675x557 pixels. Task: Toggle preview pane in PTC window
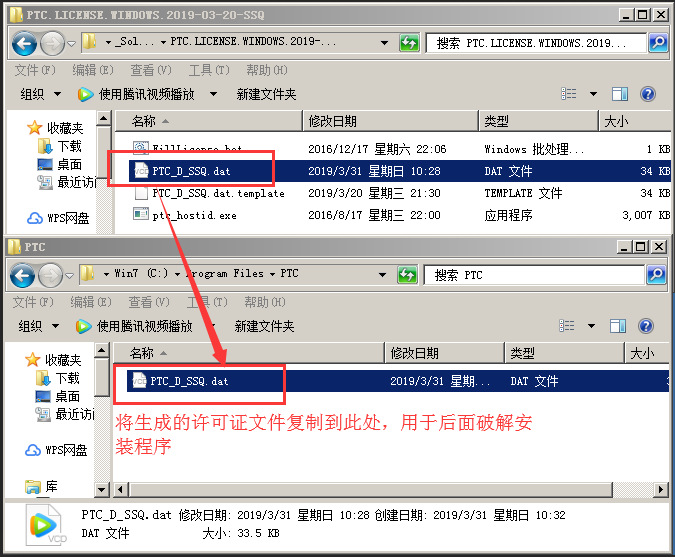[x=618, y=326]
